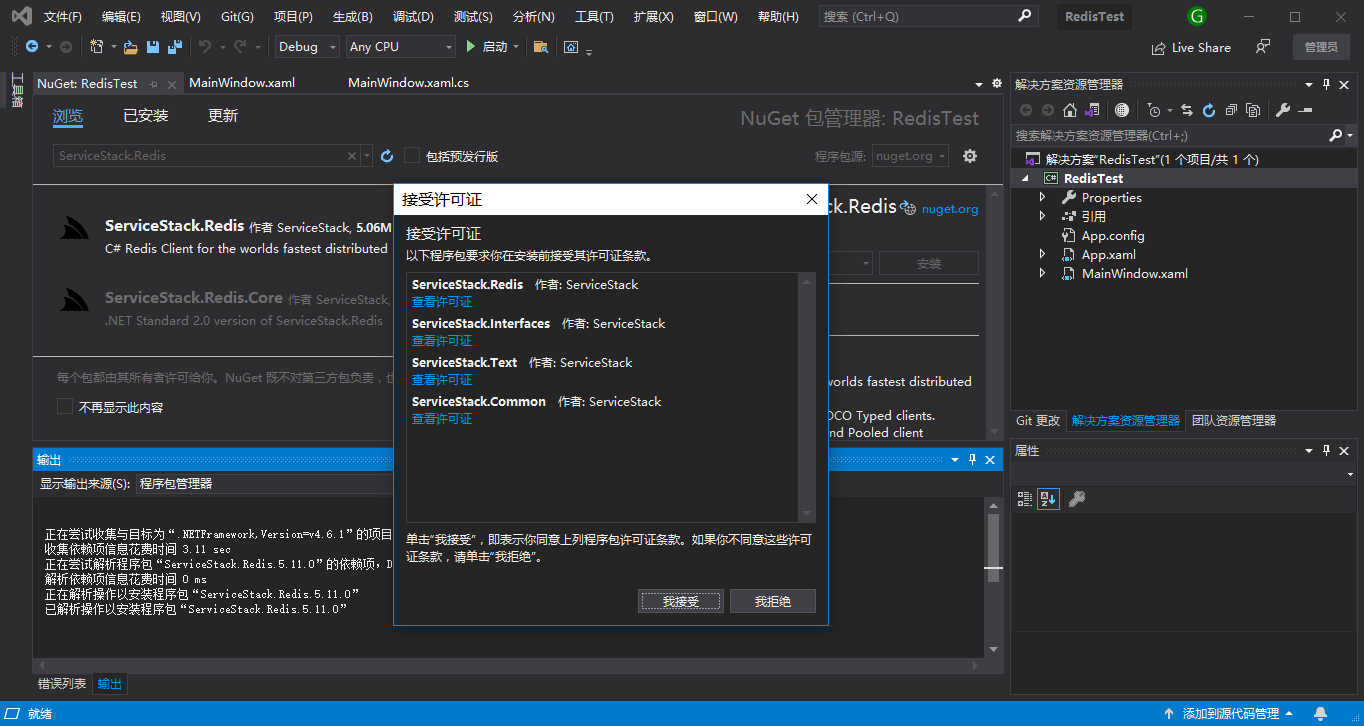Collapse the RedisTest project node
The width and height of the screenshot is (1364, 726).
tap(1025, 178)
